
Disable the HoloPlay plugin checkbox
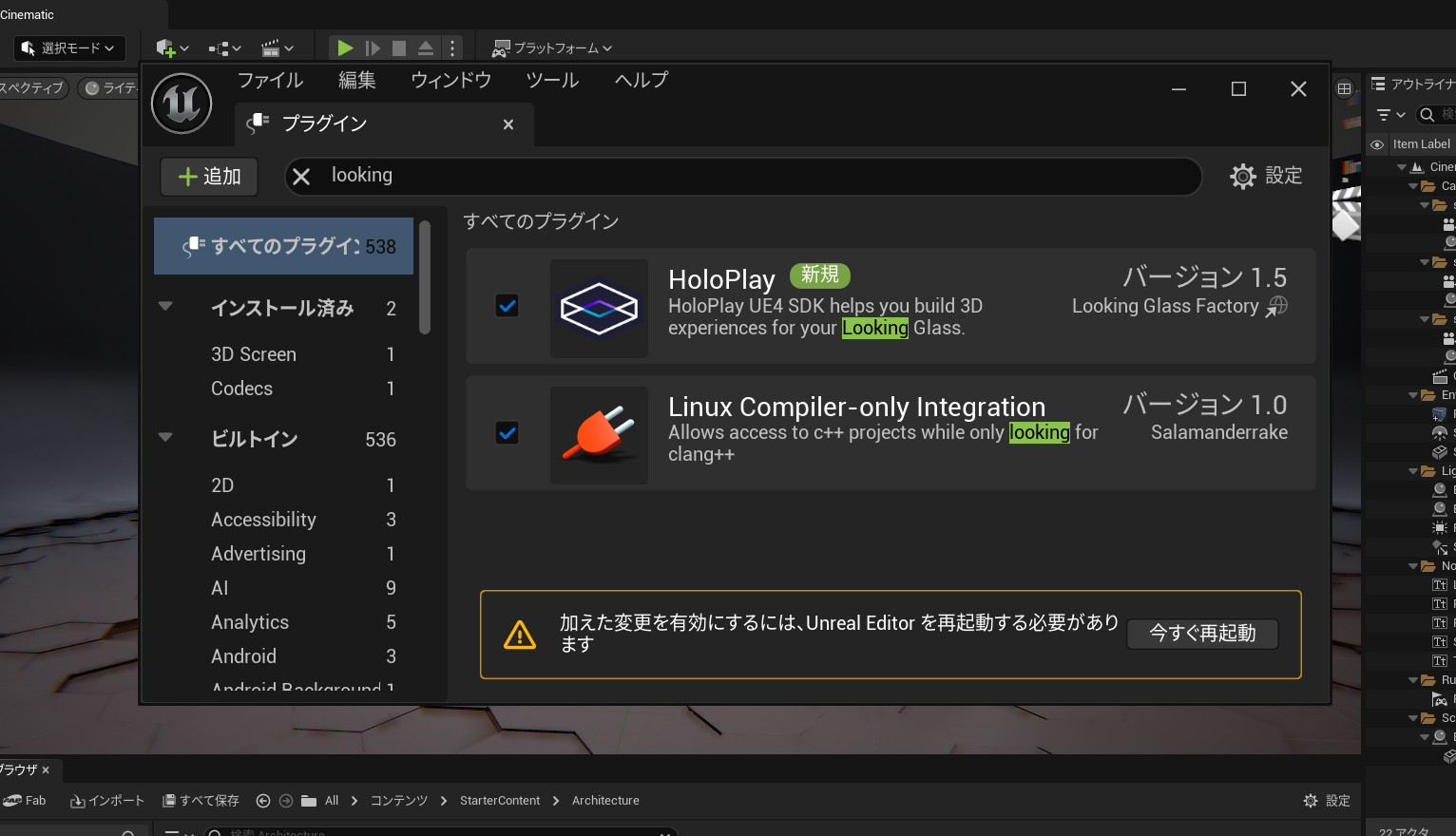[507, 305]
